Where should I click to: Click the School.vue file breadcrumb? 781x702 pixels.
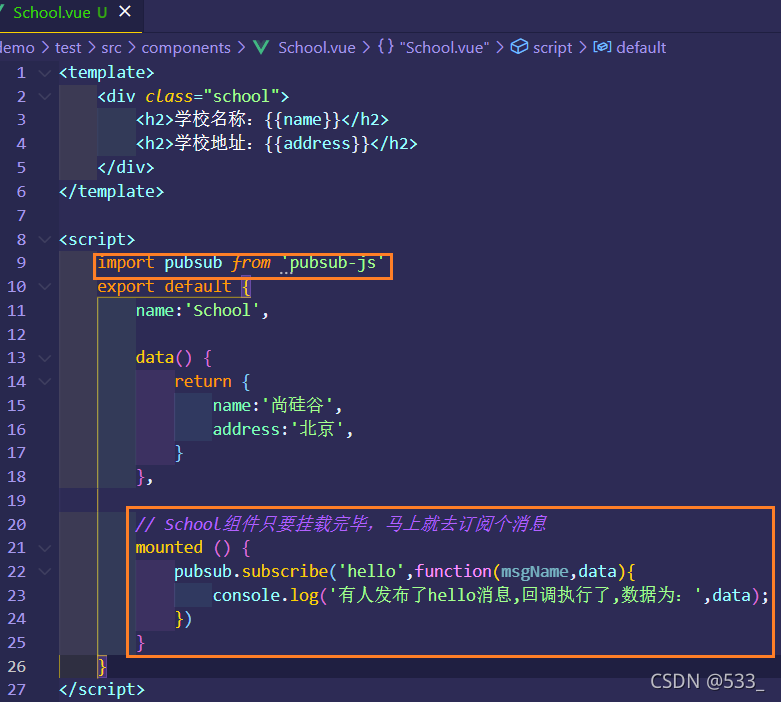(x=317, y=48)
